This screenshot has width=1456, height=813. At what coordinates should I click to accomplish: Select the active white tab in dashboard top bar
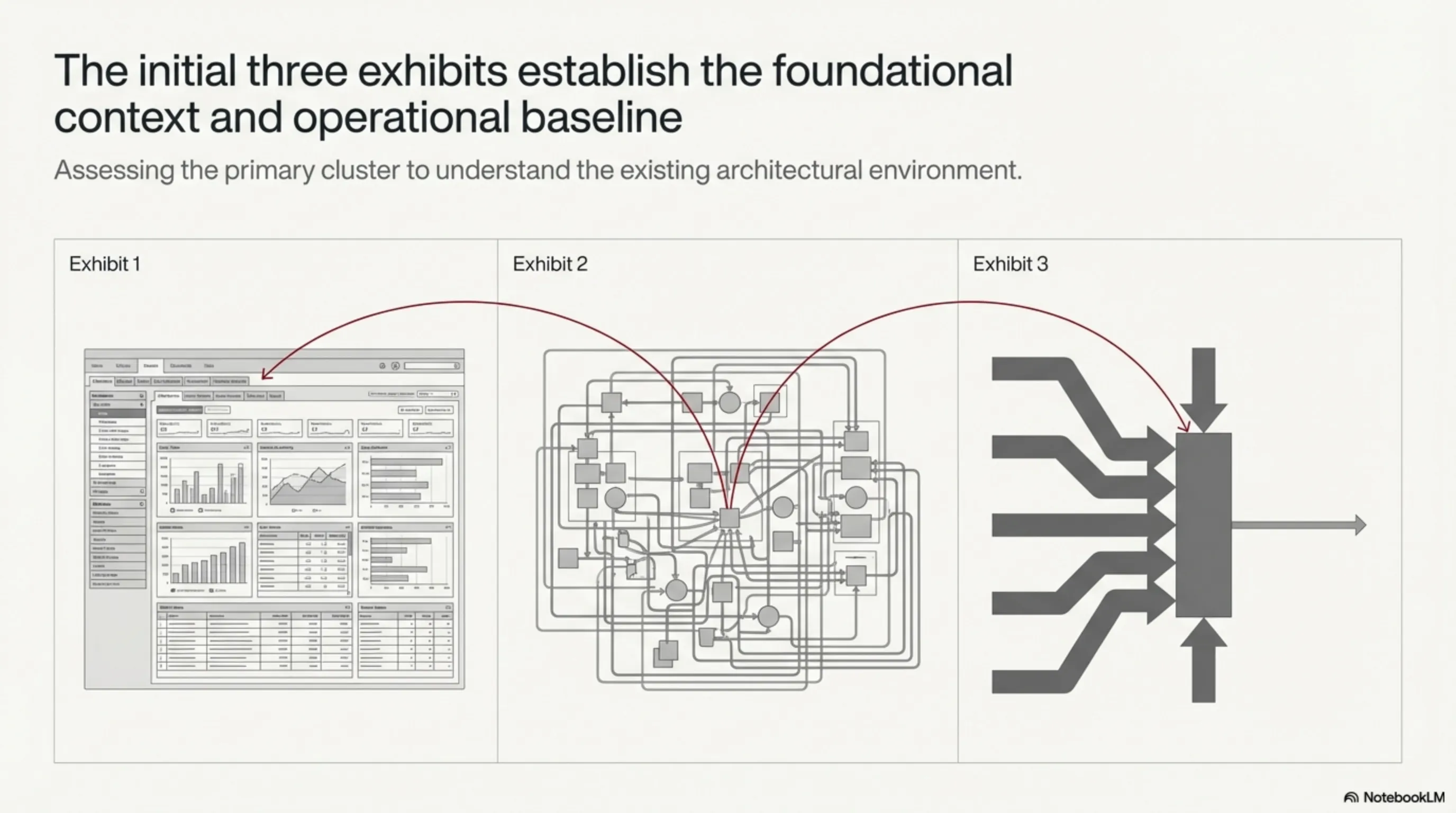[151, 366]
